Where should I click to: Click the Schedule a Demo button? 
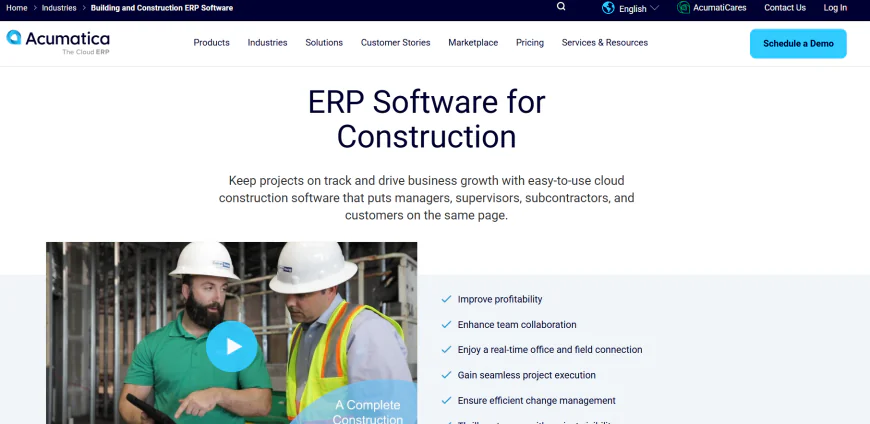pyautogui.click(x=797, y=44)
